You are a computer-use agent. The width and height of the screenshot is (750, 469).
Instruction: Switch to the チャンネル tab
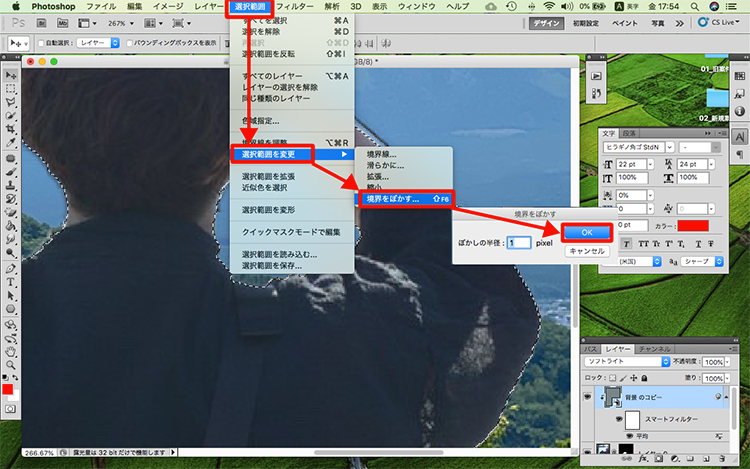(x=654, y=349)
